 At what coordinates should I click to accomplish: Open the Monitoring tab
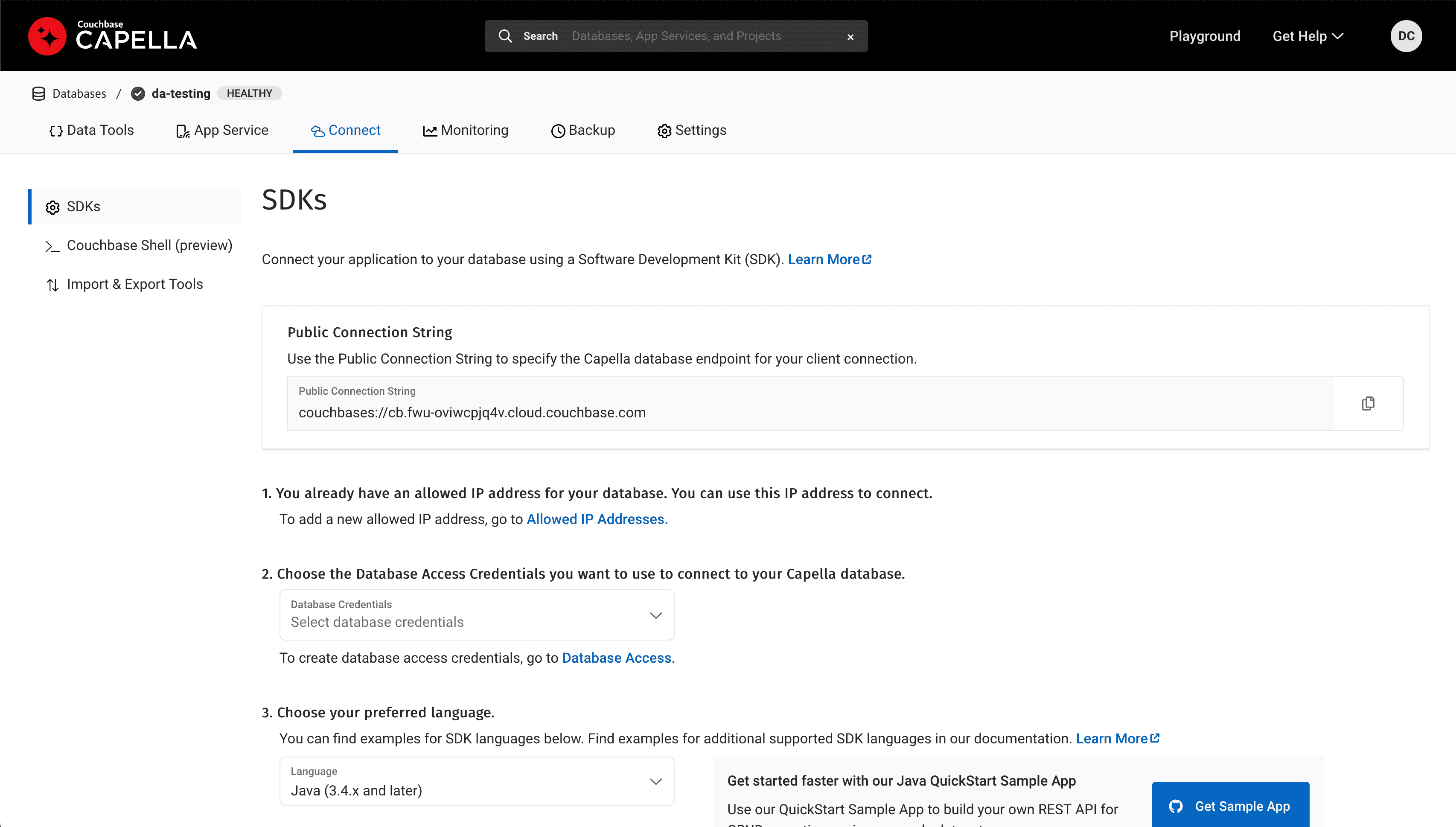tap(465, 131)
